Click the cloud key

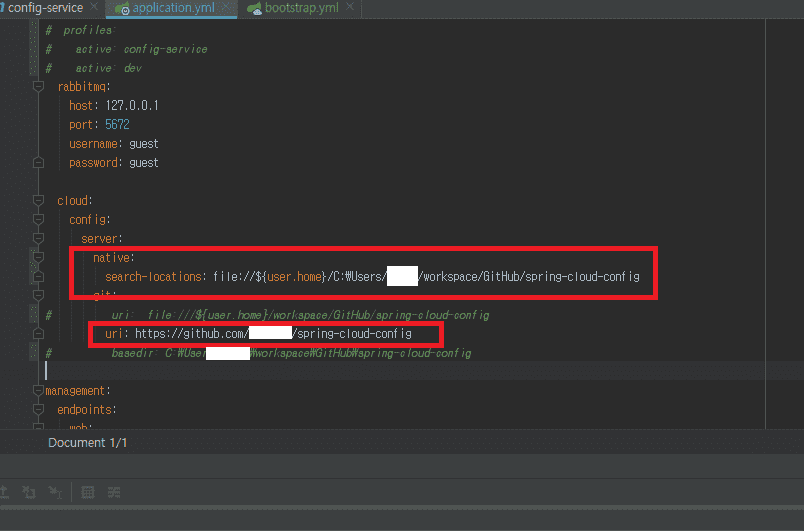click(72, 200)
